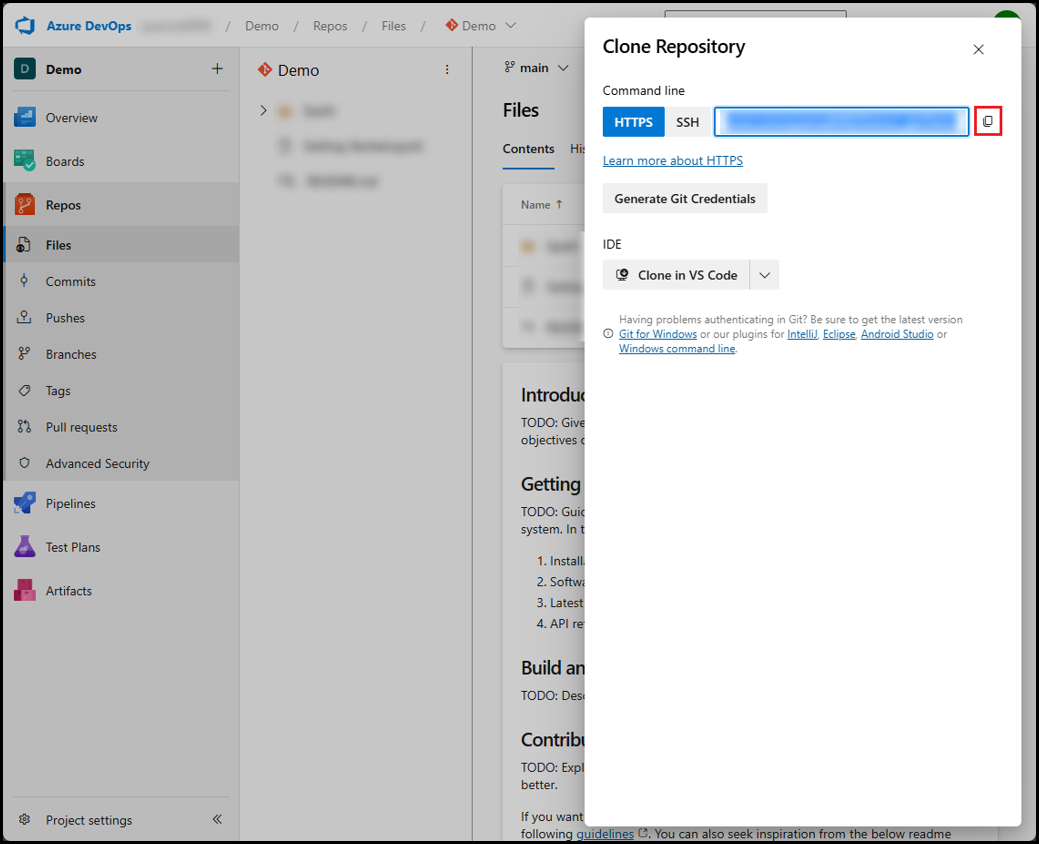Image resolution: width=1039 pixels, height=844 pixels.
Task: Open the Windows command line link
Action: (677, 348)
